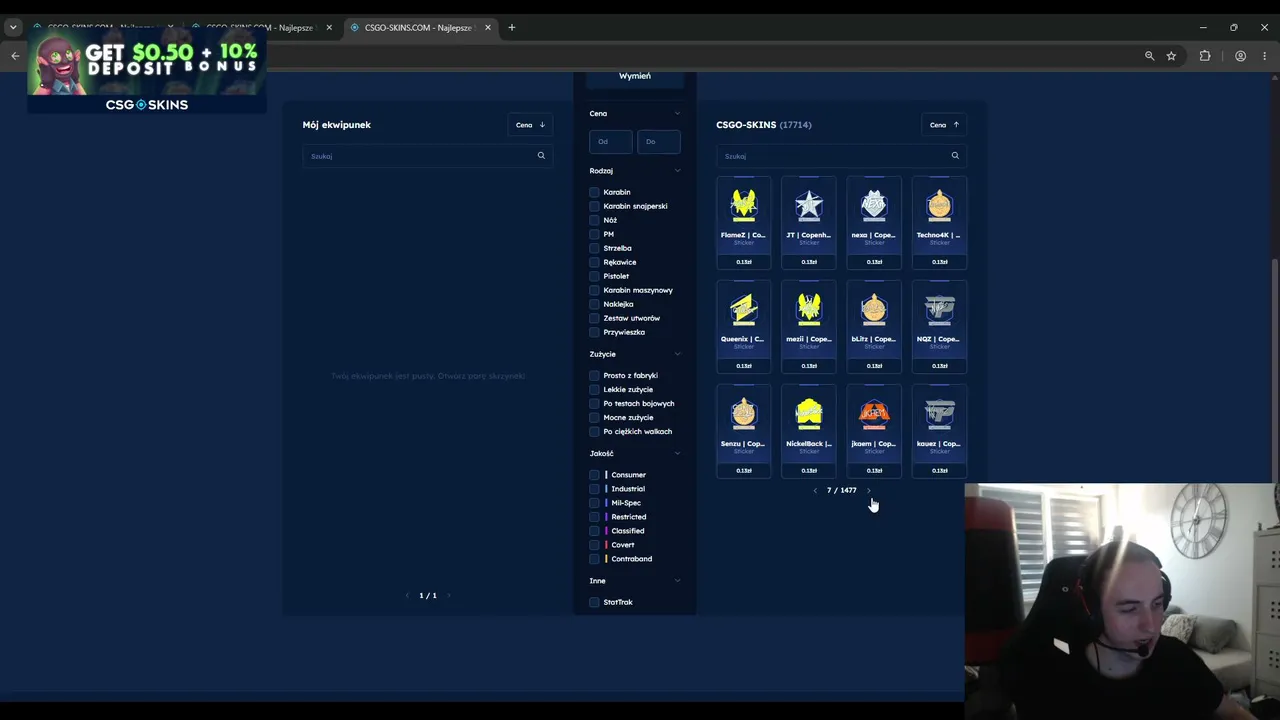The height and width of the screenshot is (720, 1280).
Task: Click the search magnifier in CSGO-SKINS panel
Action: 955,156
